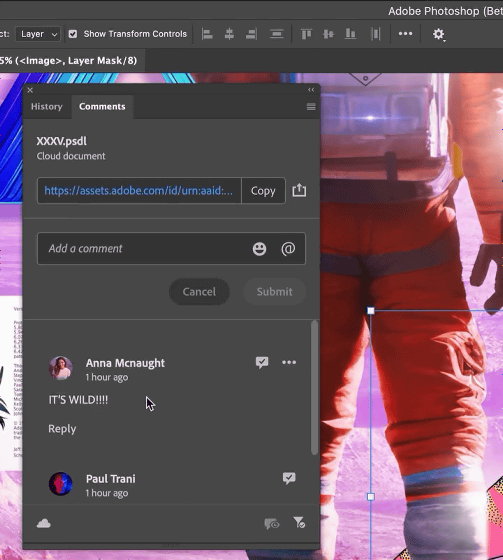Click the top transform handle on canvas
The image size is (503, 560).
[x=371, y=311]
